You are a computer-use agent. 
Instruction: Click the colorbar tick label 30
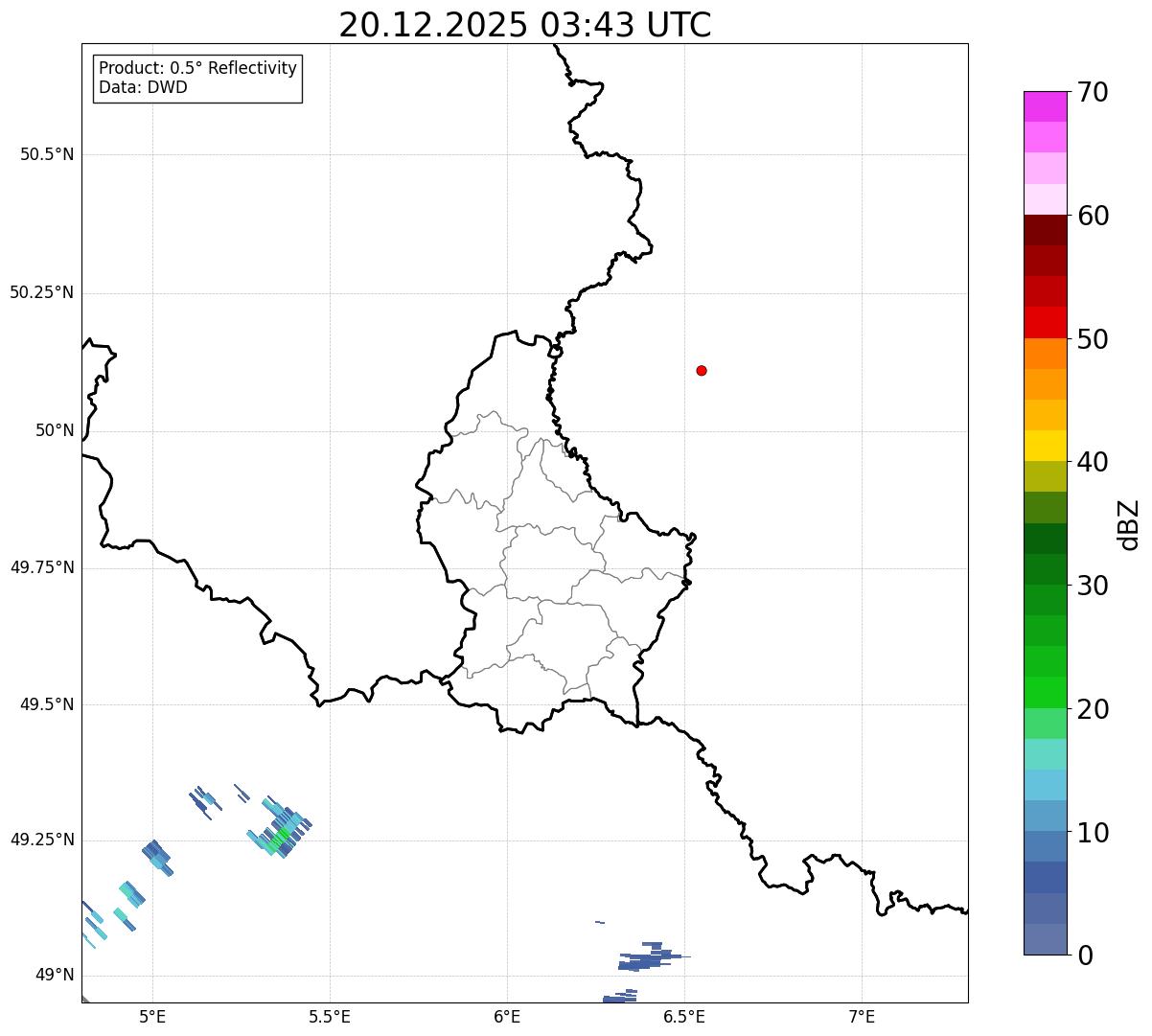coord(1094,586)
